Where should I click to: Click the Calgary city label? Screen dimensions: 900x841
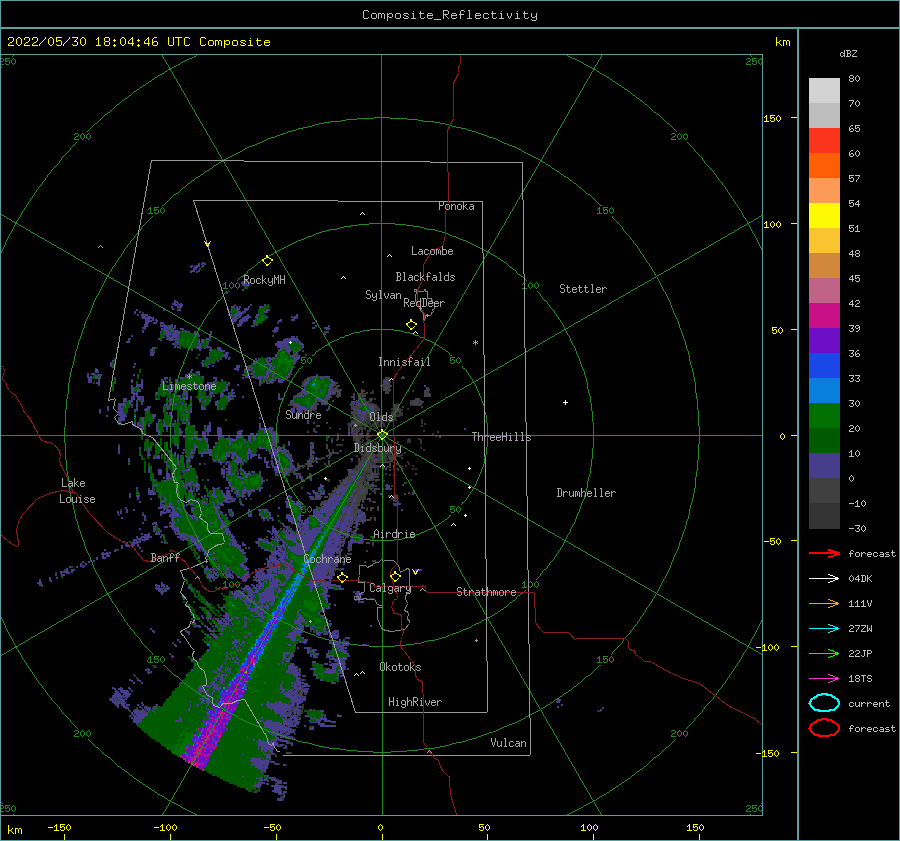click(390, 588)
